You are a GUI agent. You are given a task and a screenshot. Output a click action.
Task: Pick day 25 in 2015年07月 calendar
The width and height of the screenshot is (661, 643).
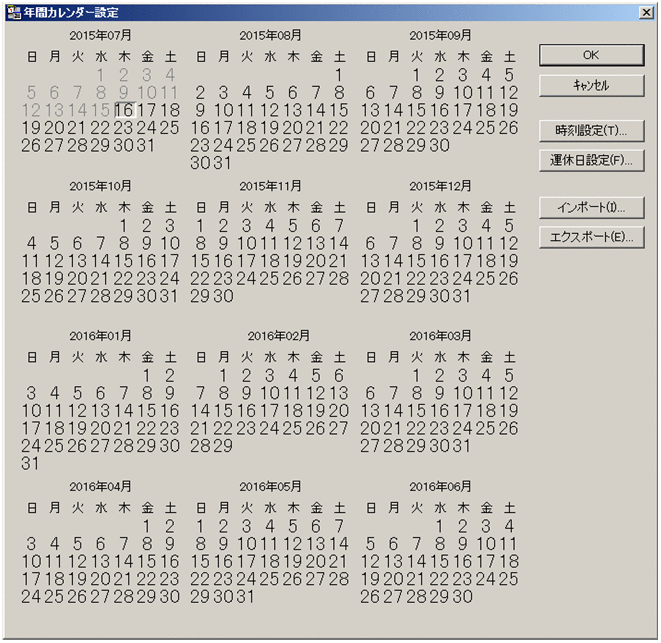tap(169, 128)
